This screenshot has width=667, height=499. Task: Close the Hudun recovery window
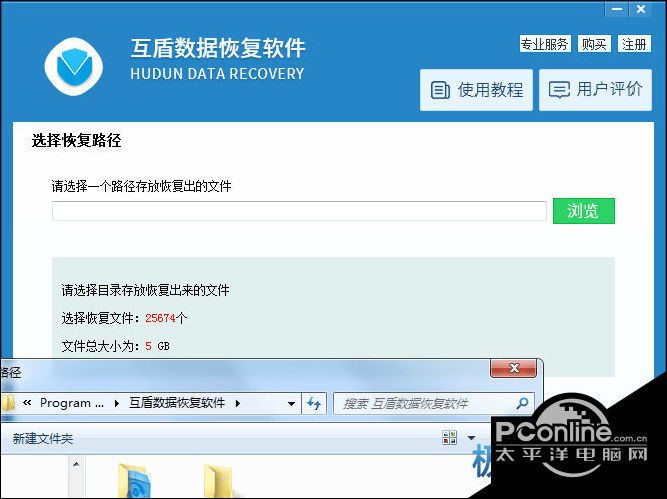(641, 9)
